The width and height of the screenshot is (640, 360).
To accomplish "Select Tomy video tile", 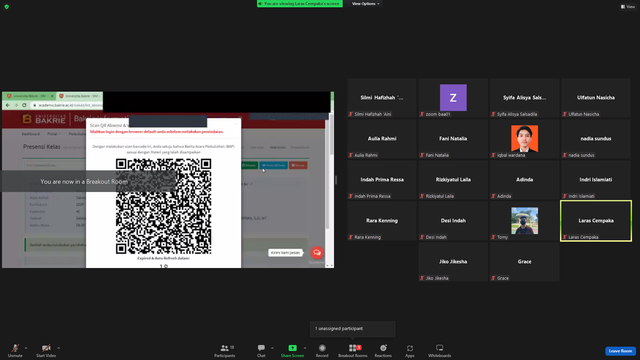I will (524, 221).
